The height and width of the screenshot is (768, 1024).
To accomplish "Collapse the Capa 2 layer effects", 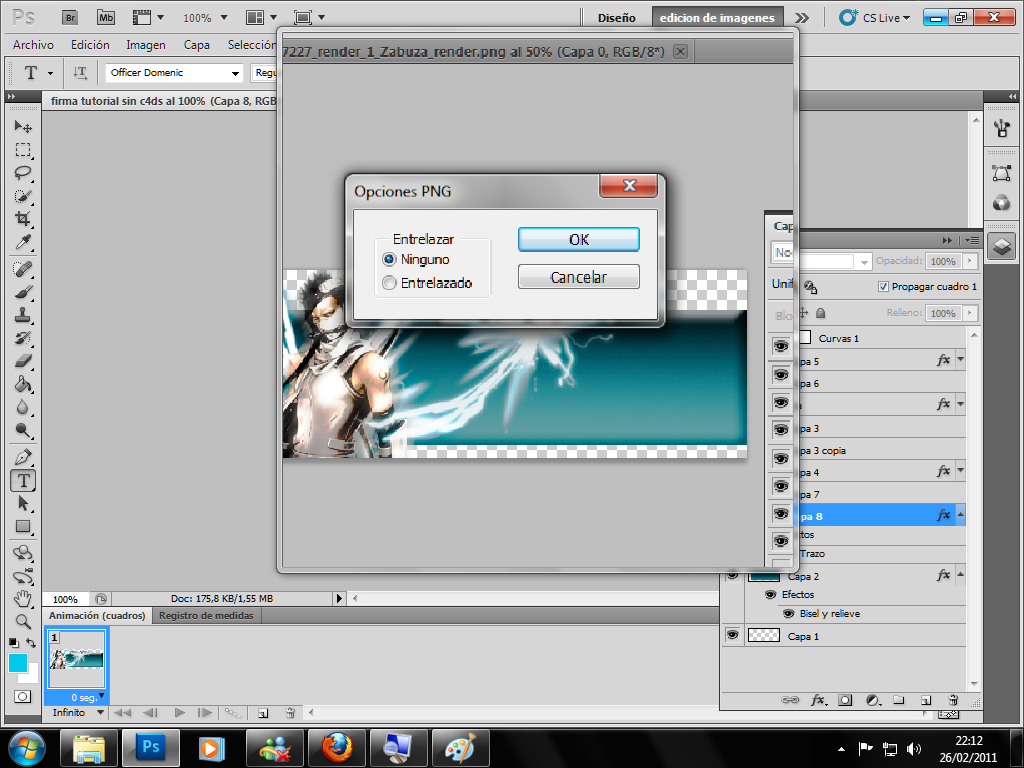I will 960,575.
